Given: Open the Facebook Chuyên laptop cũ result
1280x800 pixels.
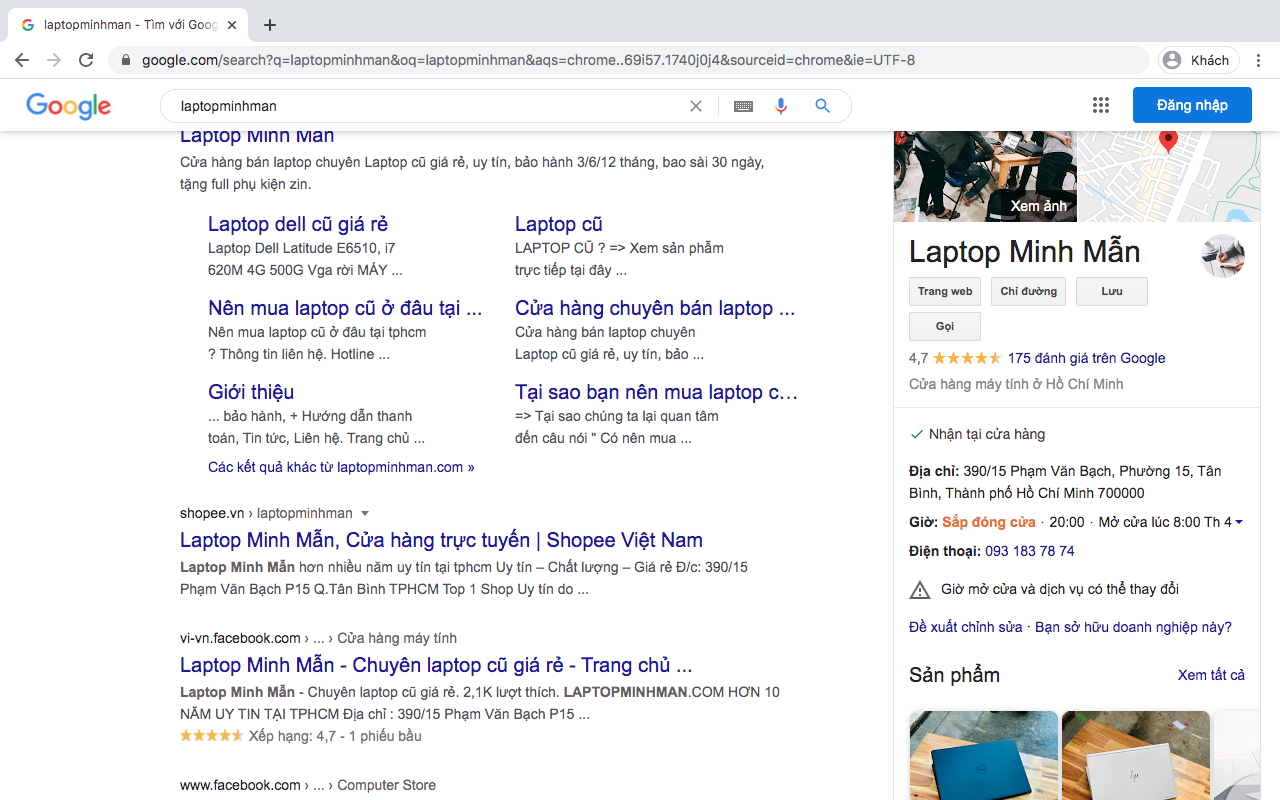Looking at the screenshot, I should point(436,665).
